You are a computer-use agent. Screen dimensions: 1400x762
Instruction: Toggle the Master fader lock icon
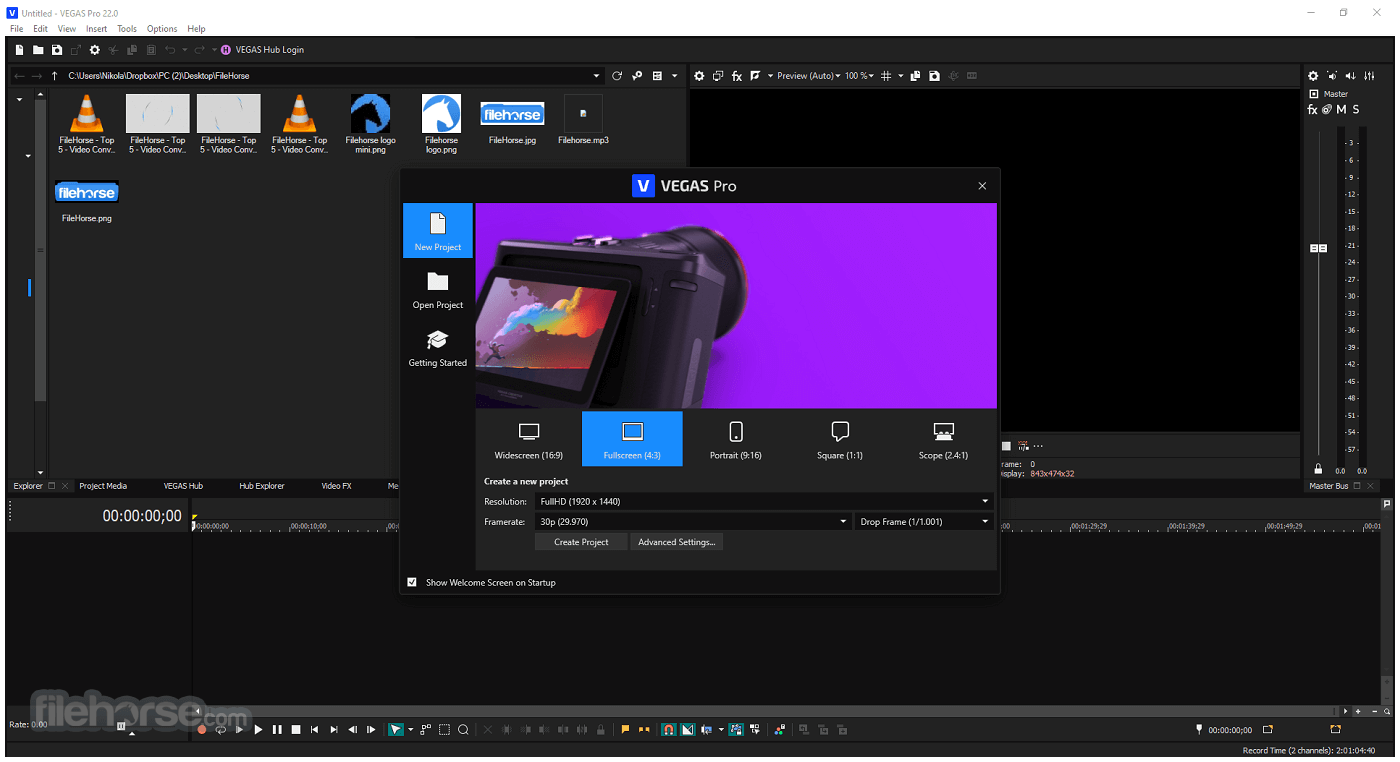tap(1318, 469)
